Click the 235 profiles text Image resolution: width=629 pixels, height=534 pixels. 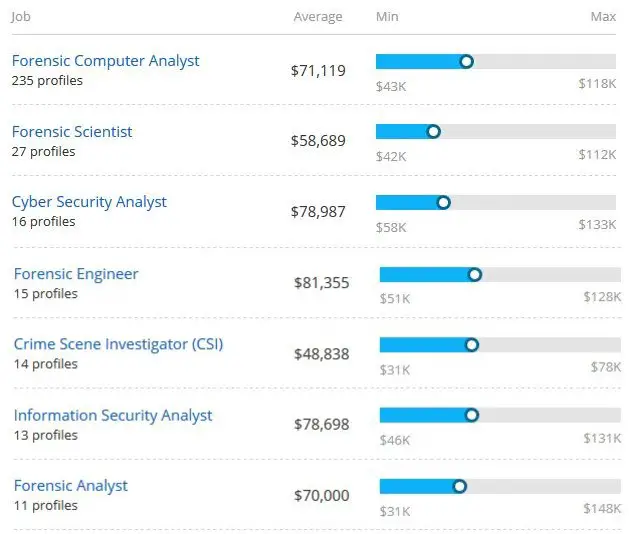coord(47,81)
